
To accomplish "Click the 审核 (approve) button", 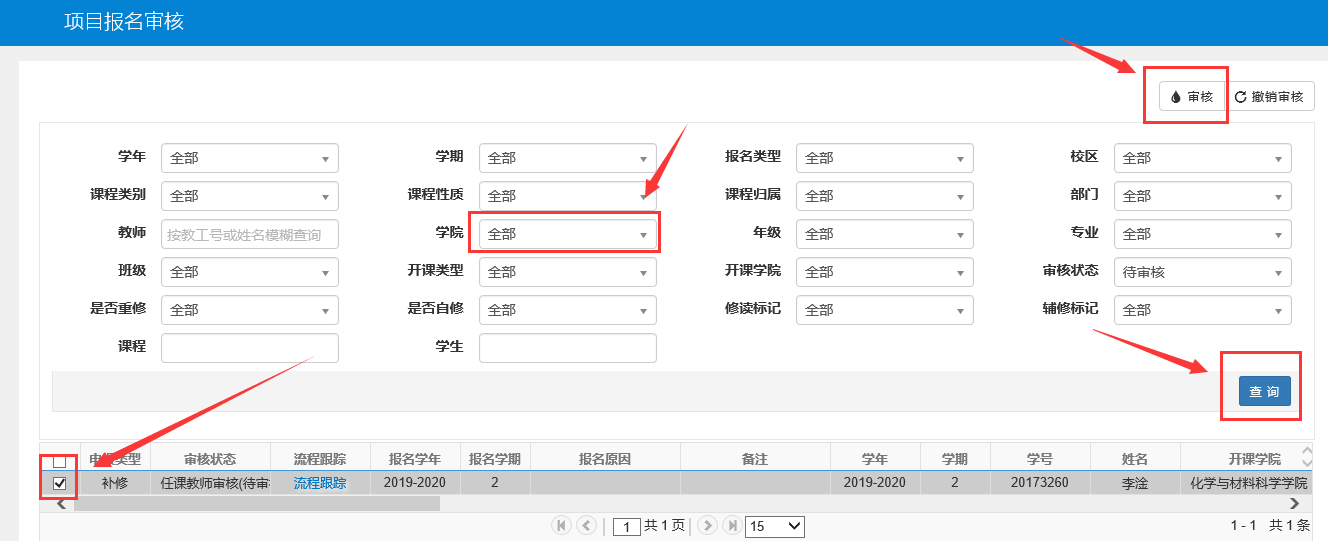I will point(1191,97).
